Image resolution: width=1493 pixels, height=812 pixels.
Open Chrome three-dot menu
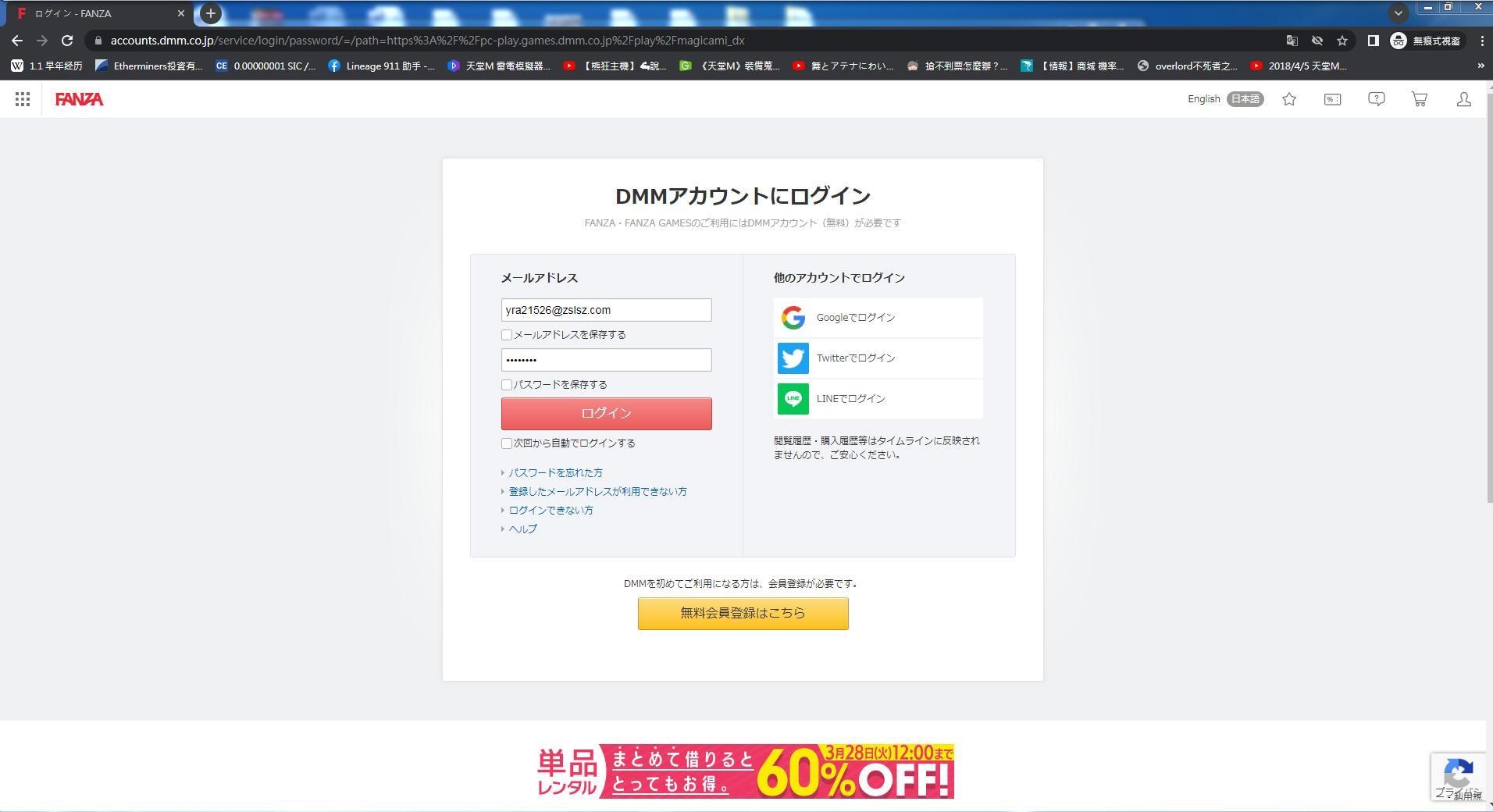tap(1482, 41)
